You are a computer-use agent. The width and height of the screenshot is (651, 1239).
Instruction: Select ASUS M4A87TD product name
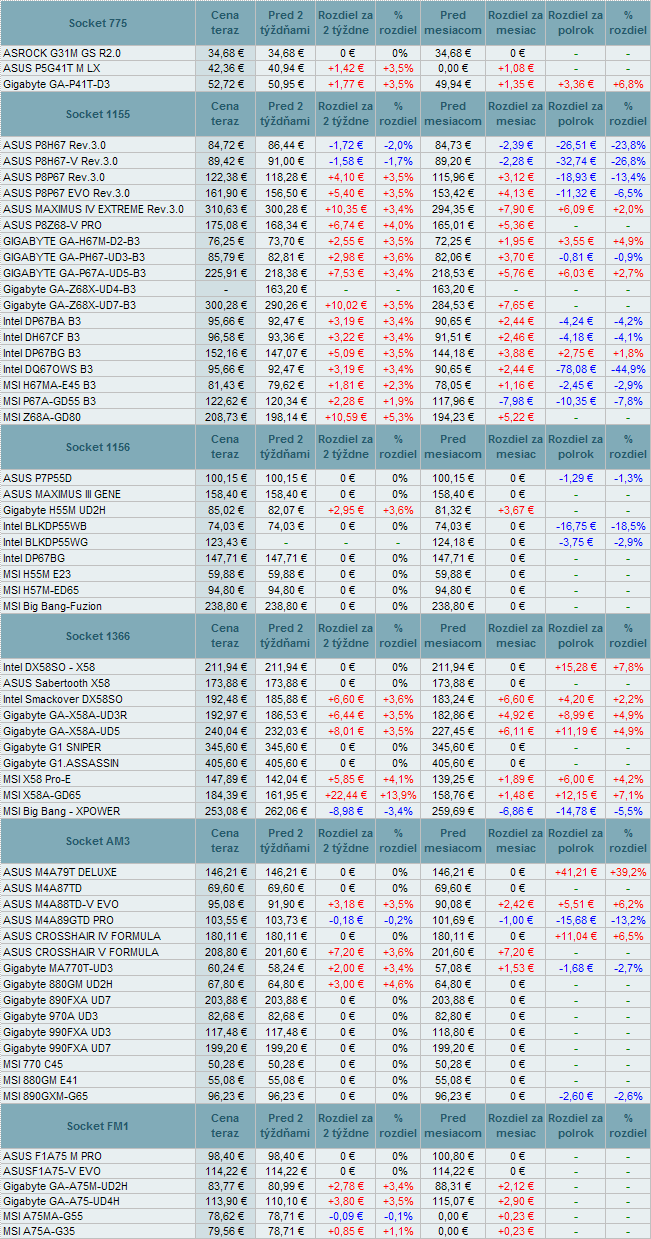click(x=43, y=888)
